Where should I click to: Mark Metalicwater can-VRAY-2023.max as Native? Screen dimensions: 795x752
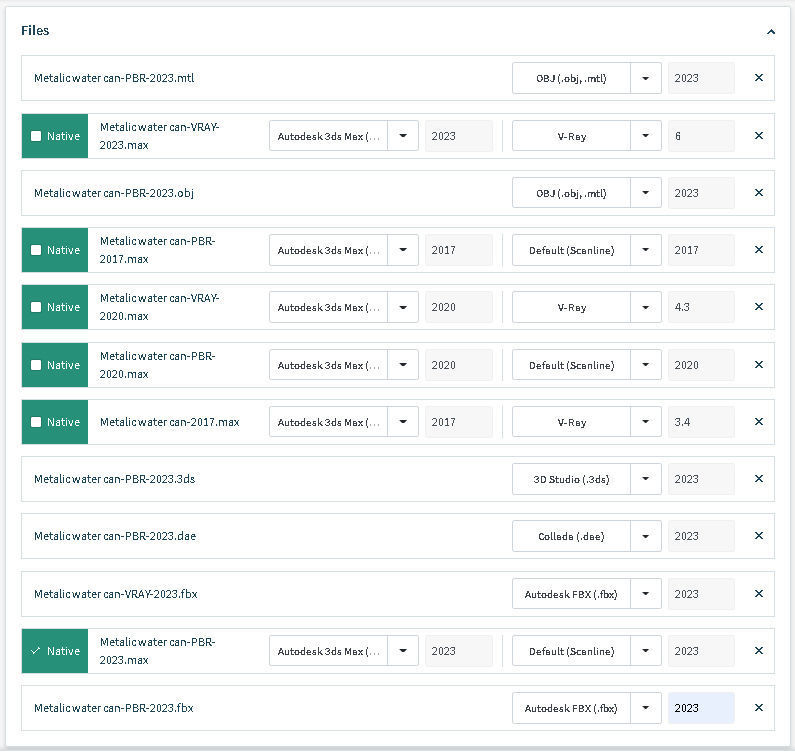coord(37,136)
